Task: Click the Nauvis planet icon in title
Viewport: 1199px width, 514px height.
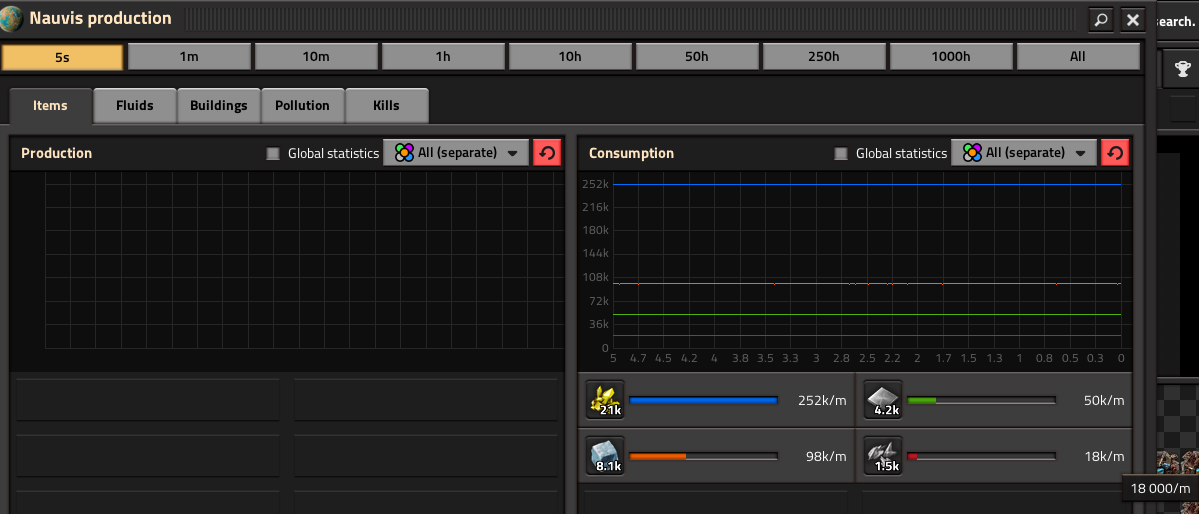Action: pyautogui.click(x=11, y=19)
